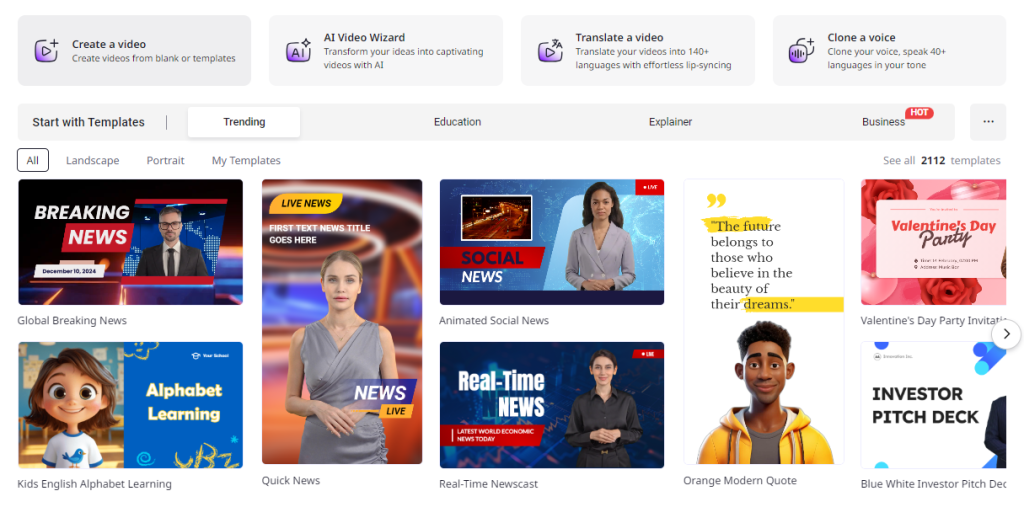This screenshot has height=507, width=1024.
Task: Filter templates by Portrait
Action: pyautogui.click(x=165, y=160)
